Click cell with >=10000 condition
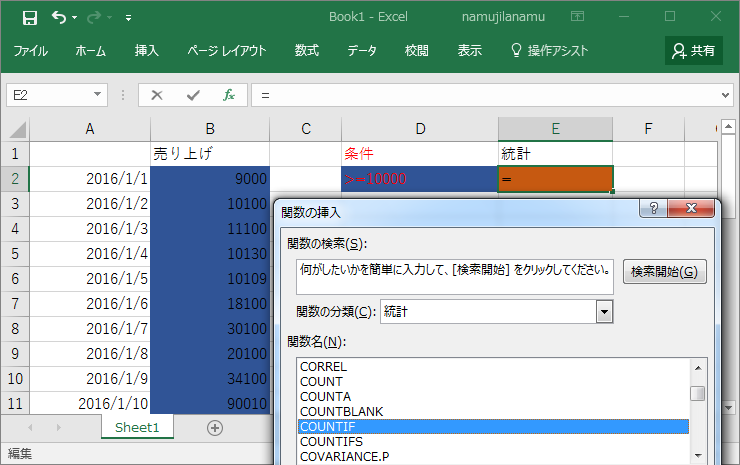This screenshot has width=740, height=465. tap(420, 179)
